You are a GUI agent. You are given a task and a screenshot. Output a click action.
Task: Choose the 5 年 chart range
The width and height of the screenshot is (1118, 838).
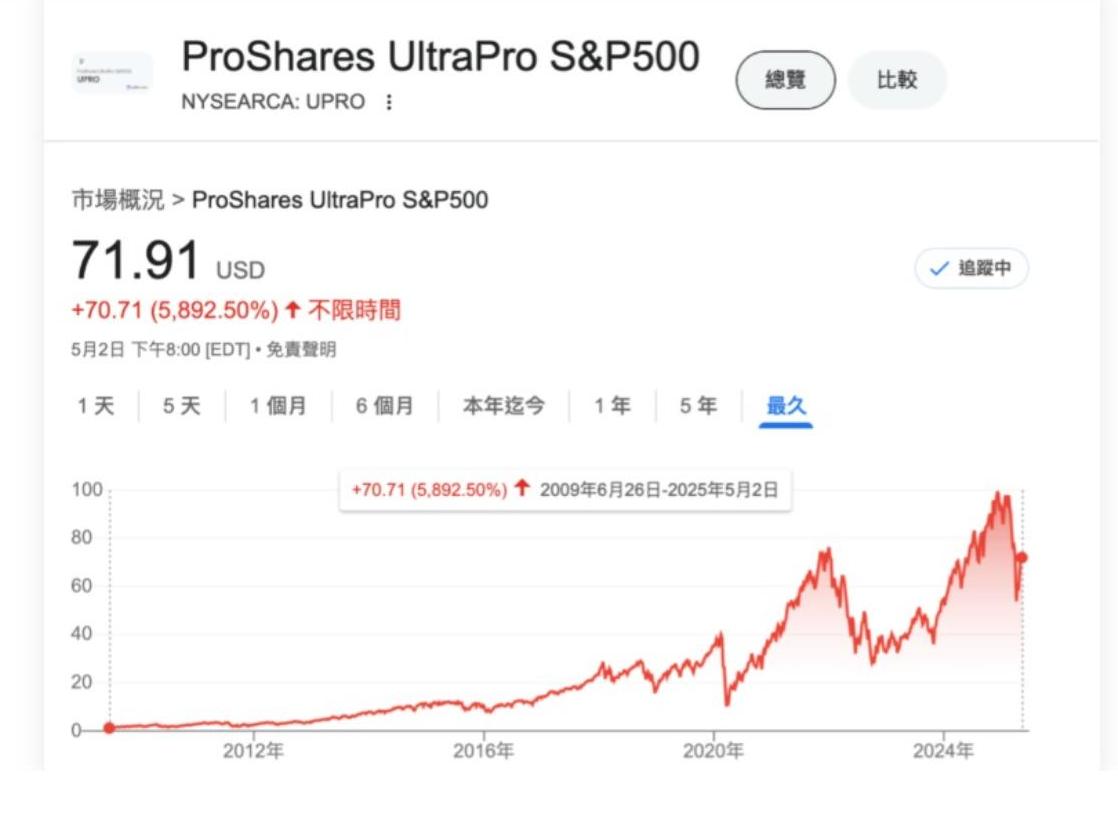tap(699, 406)
